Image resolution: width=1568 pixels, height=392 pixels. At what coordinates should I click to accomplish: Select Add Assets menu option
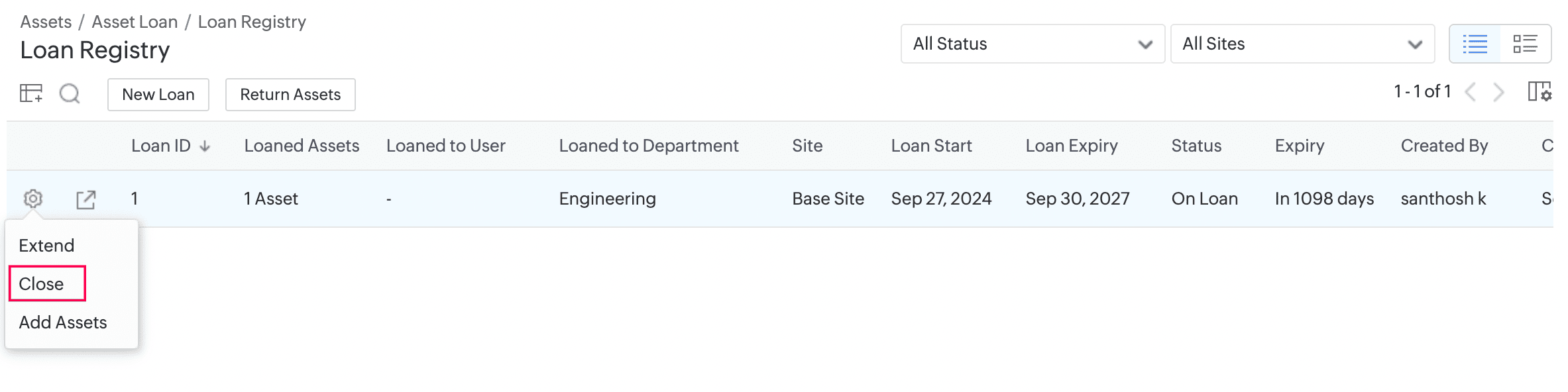pos(63,322)
